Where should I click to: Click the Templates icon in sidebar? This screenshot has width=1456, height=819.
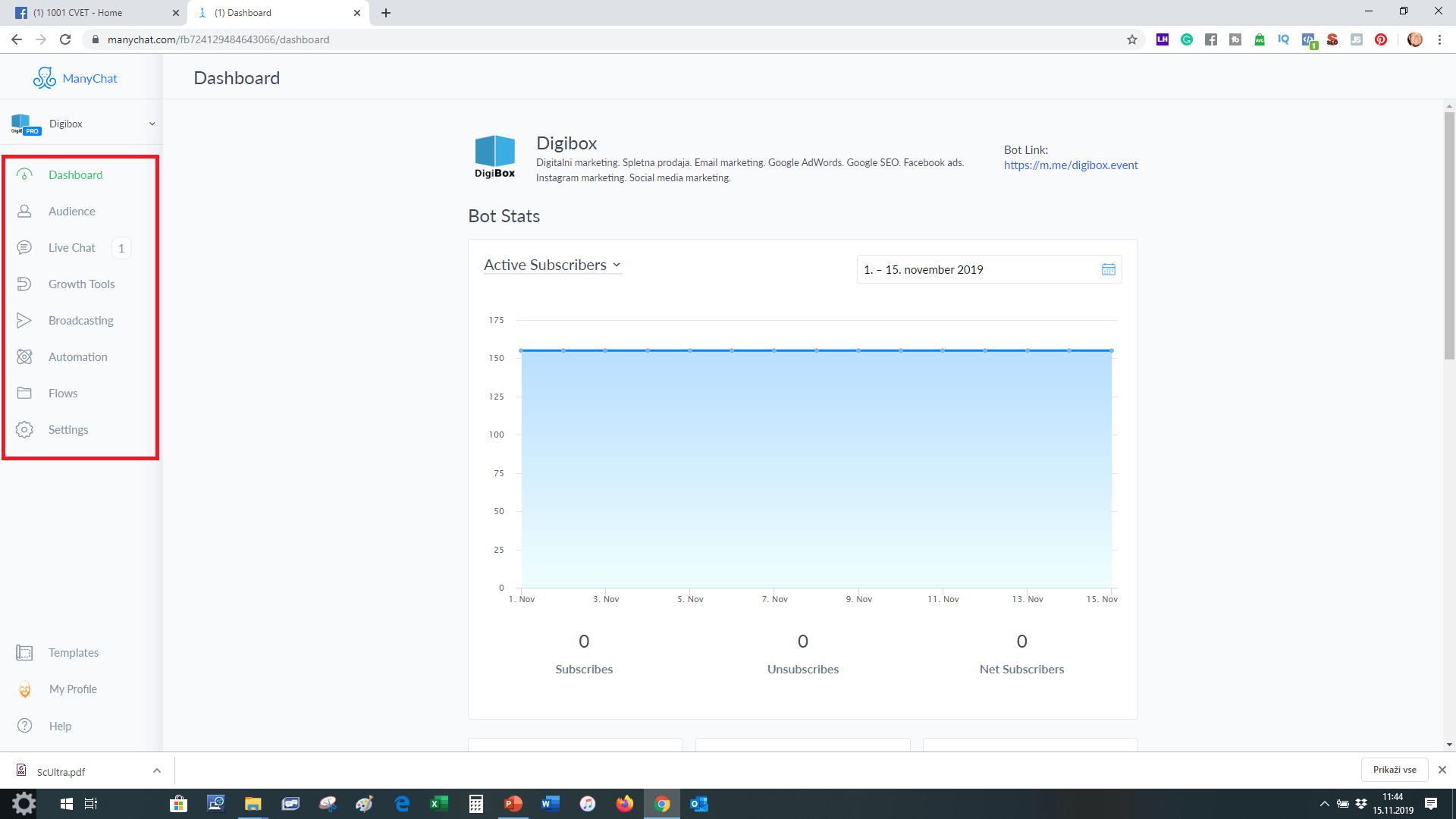coord(24,653)
